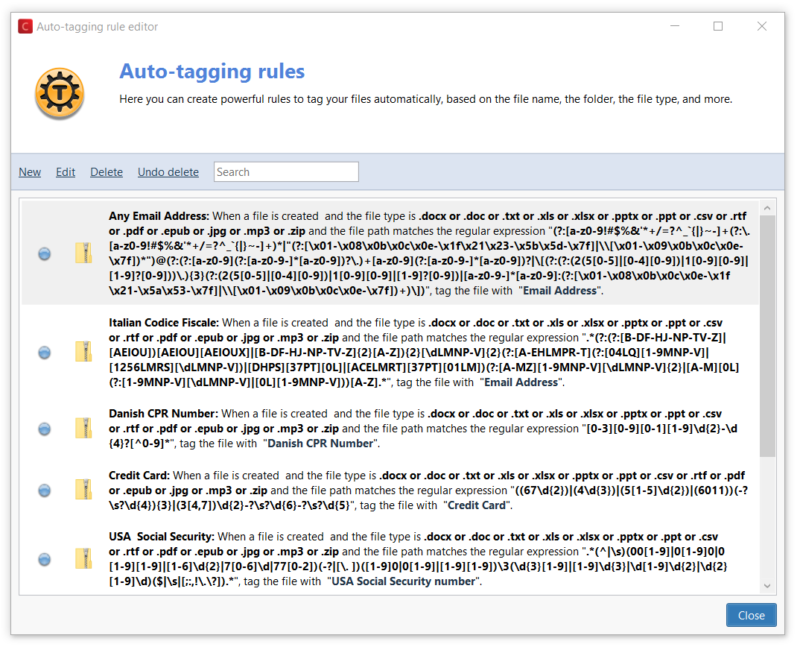Open the Edit link to modify a rule
The width and height of the screenshot is (800, 650).
[65, 171]
